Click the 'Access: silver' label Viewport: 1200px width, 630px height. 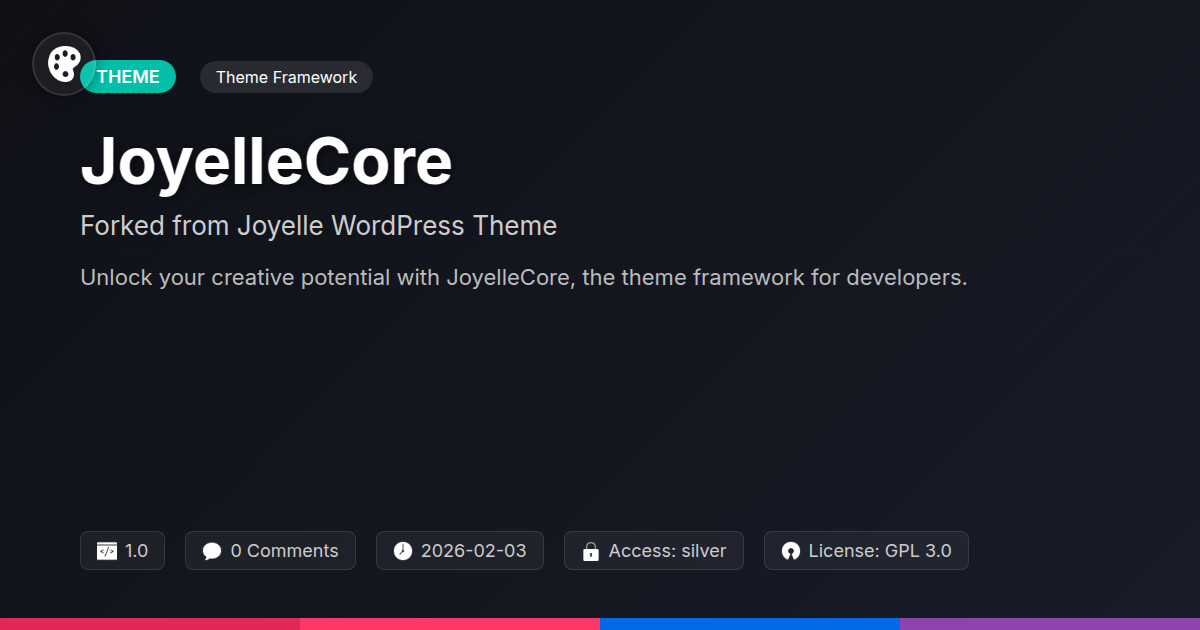(667, 551)
